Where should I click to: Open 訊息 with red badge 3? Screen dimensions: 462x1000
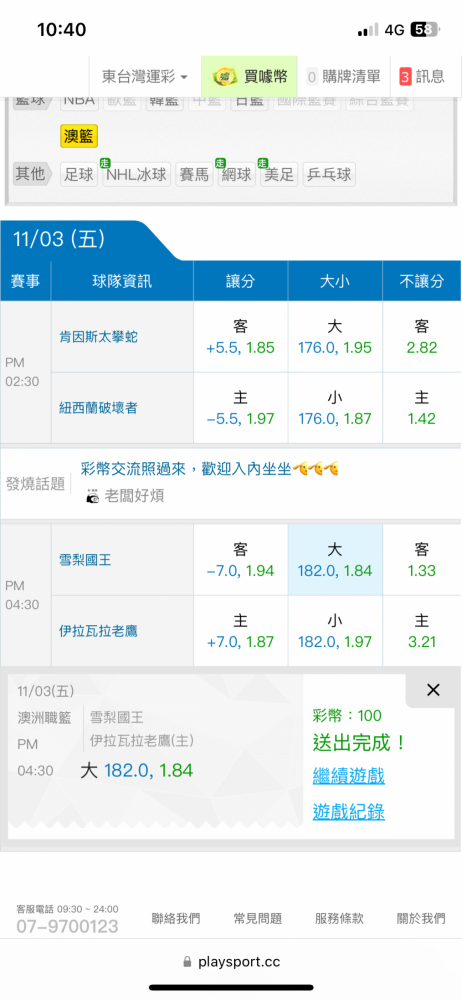click(x=422, y=77)
